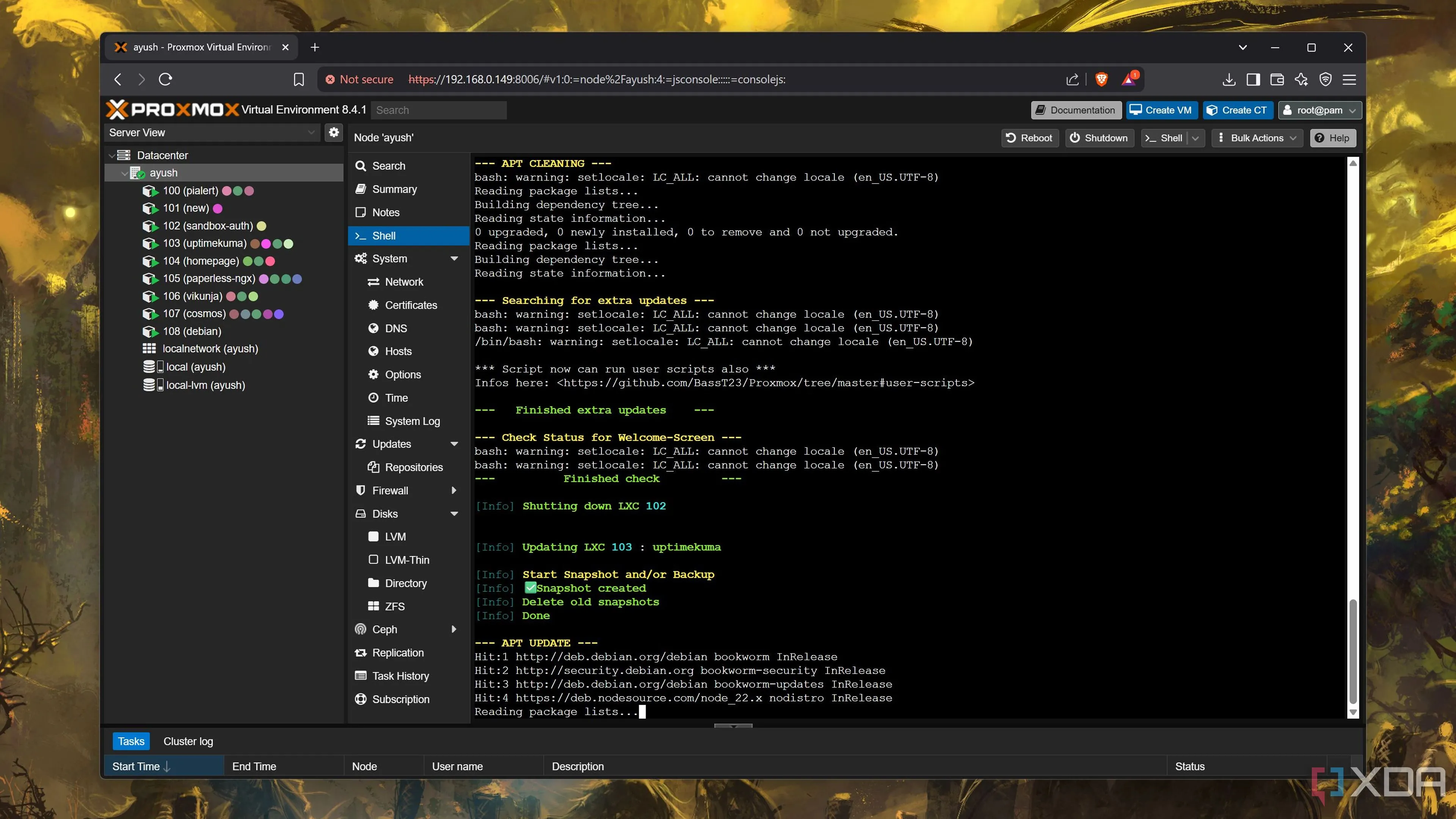Viewport: 1456px width, 819px height.
Task: Collapse the ayush node in tree
Action: (124, 173)
